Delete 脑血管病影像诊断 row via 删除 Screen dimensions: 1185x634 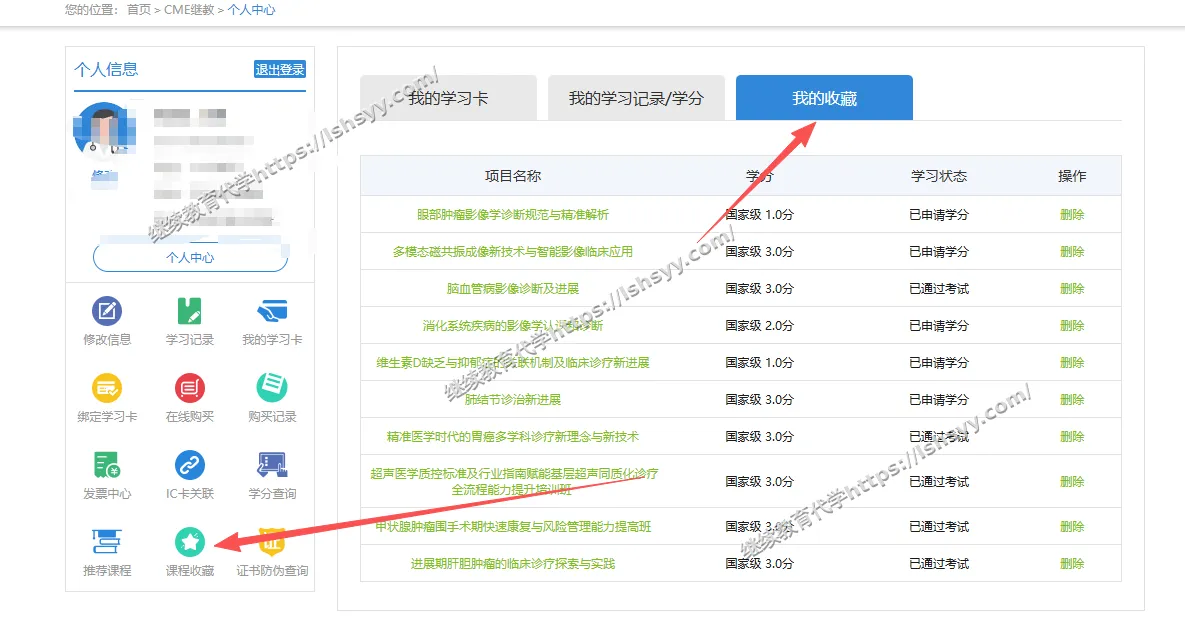point(1072,289)
